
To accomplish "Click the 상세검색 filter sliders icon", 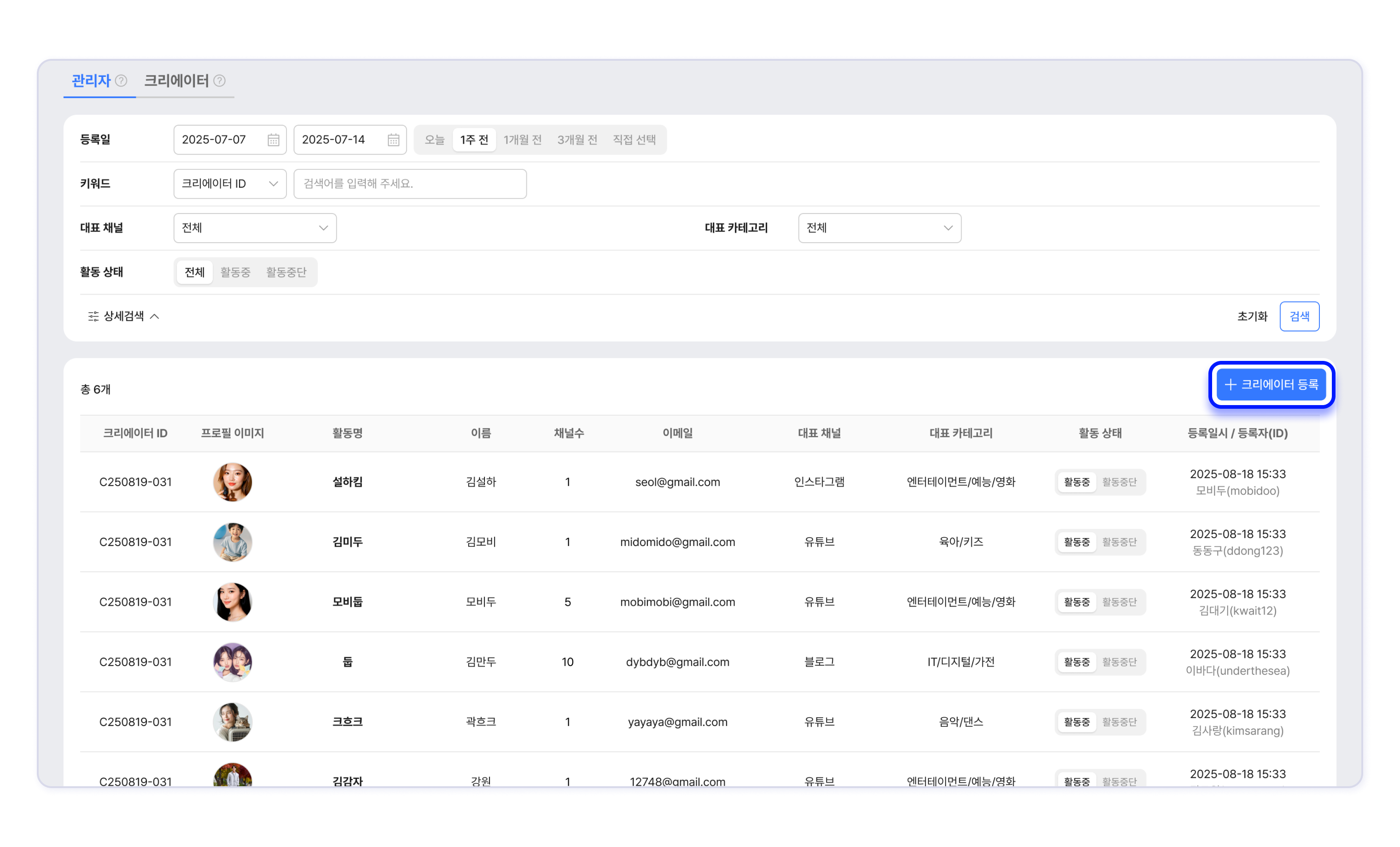I will click(93, 316).
